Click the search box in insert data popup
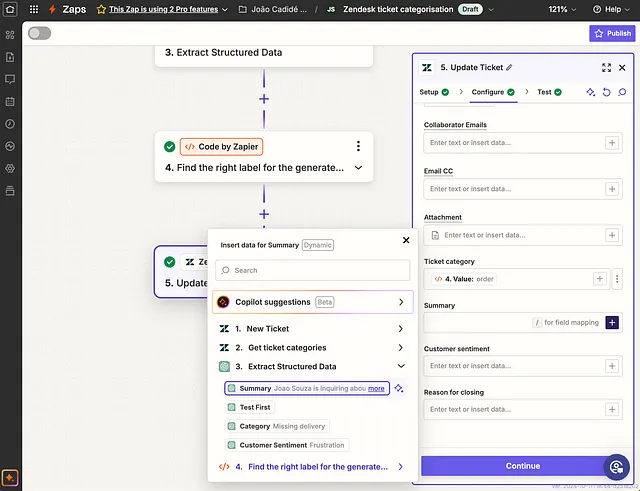The width and height of the screenshot is (640, 491). 313,270
